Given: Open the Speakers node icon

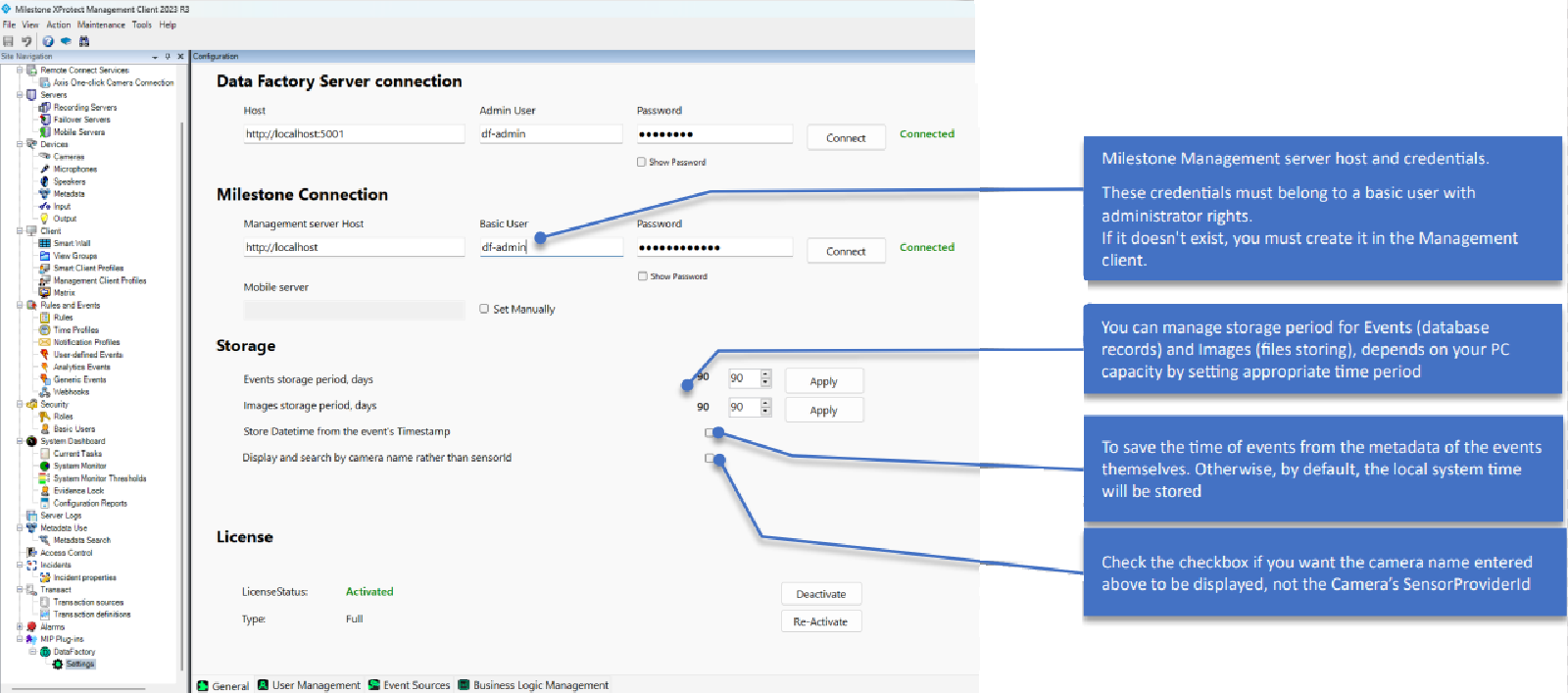Looking at the screenshot, I should [x=45, y=181].
